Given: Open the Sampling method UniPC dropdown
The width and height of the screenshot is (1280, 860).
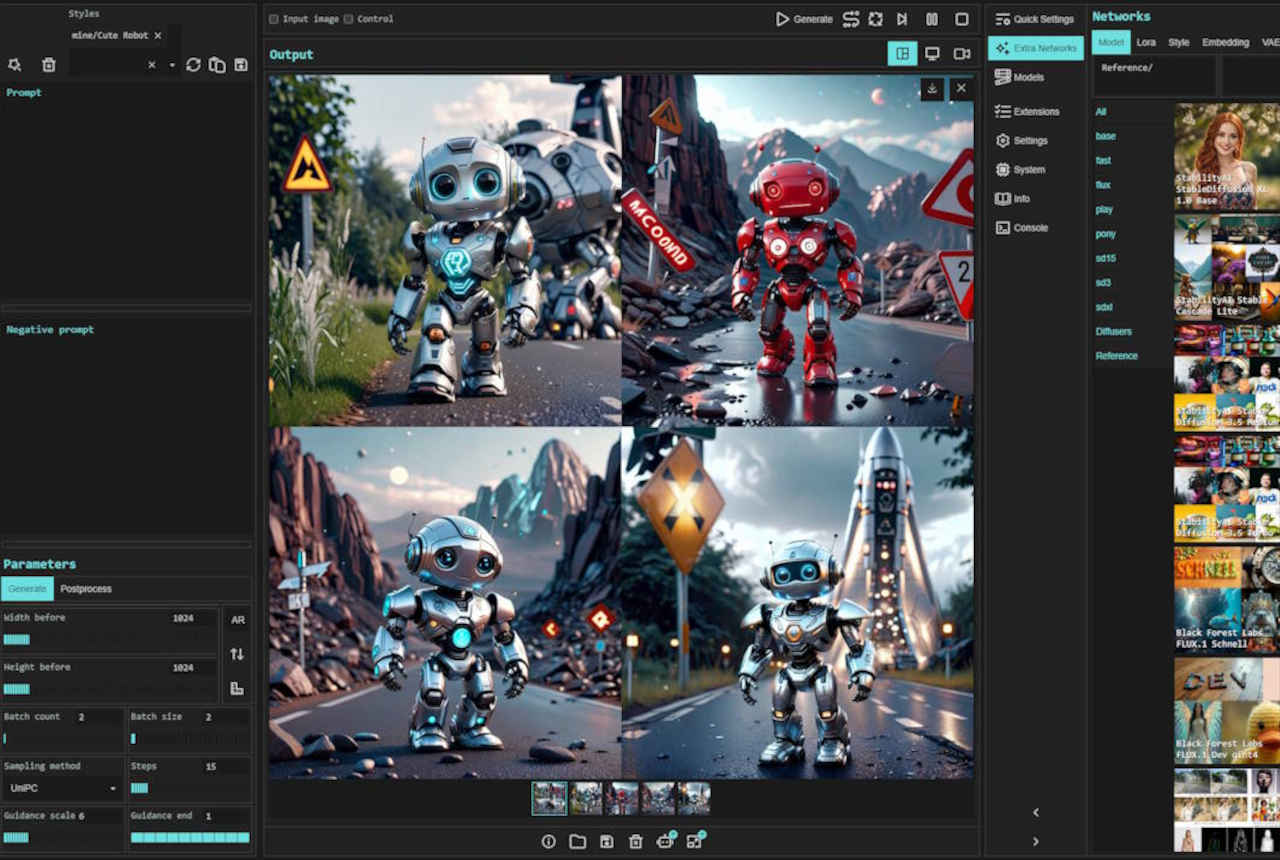Looking at the screenshot, I should click(62, 788).
